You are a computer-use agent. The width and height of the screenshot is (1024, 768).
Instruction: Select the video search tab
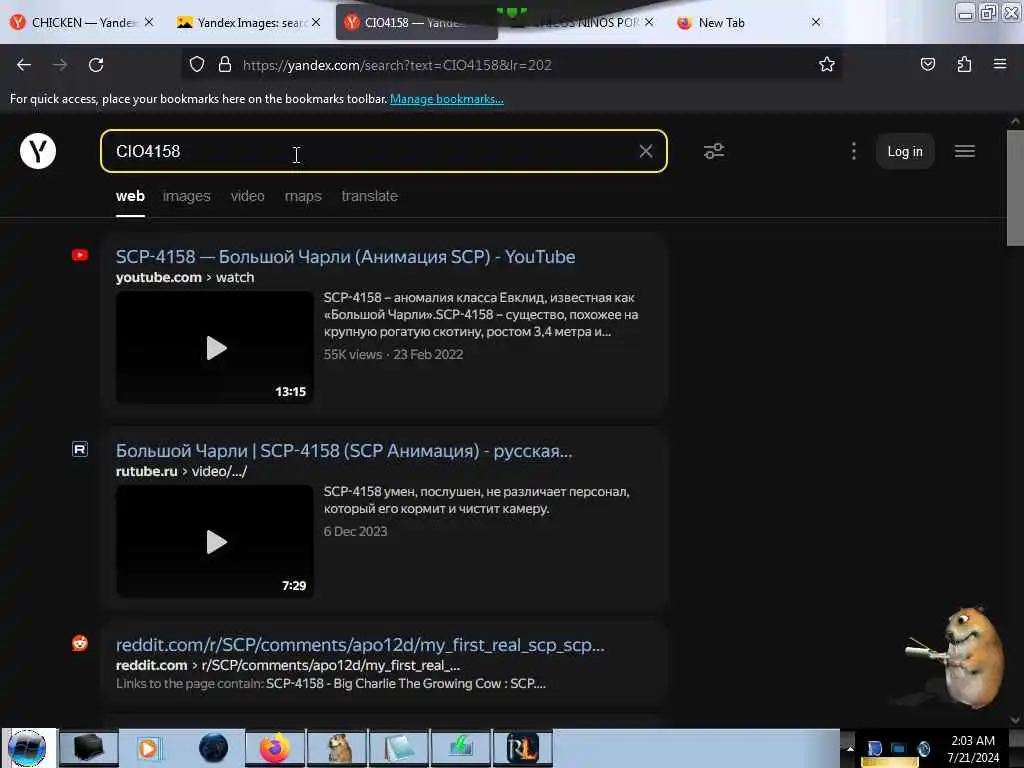coord(248,196)
